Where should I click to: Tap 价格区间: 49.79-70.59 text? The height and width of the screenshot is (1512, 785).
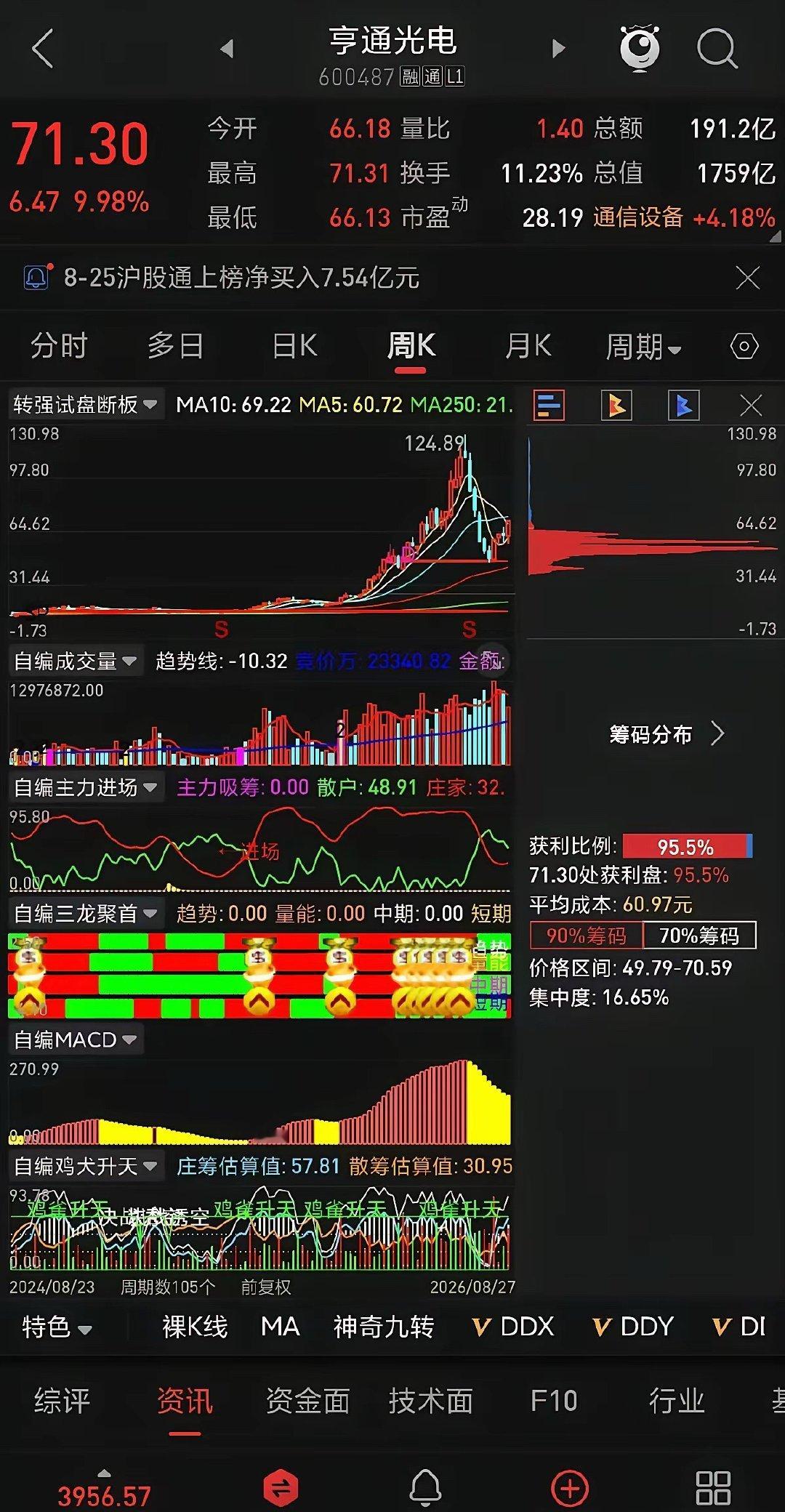click(x=630, y=968)
